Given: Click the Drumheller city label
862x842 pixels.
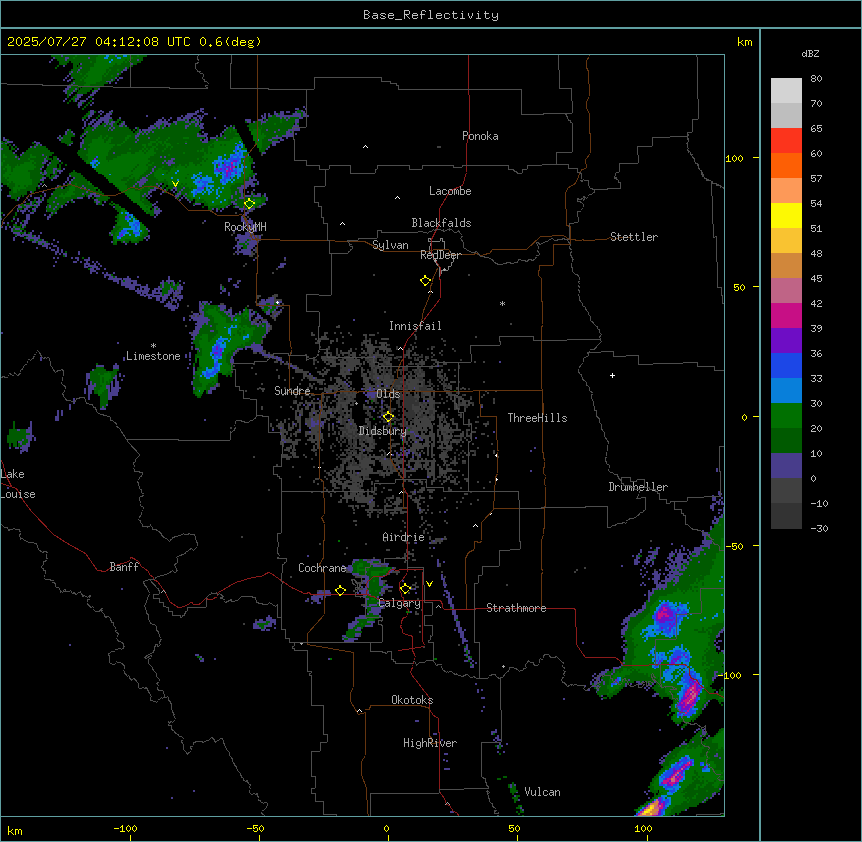Looking at the screenshot, I should pos(638,487).
